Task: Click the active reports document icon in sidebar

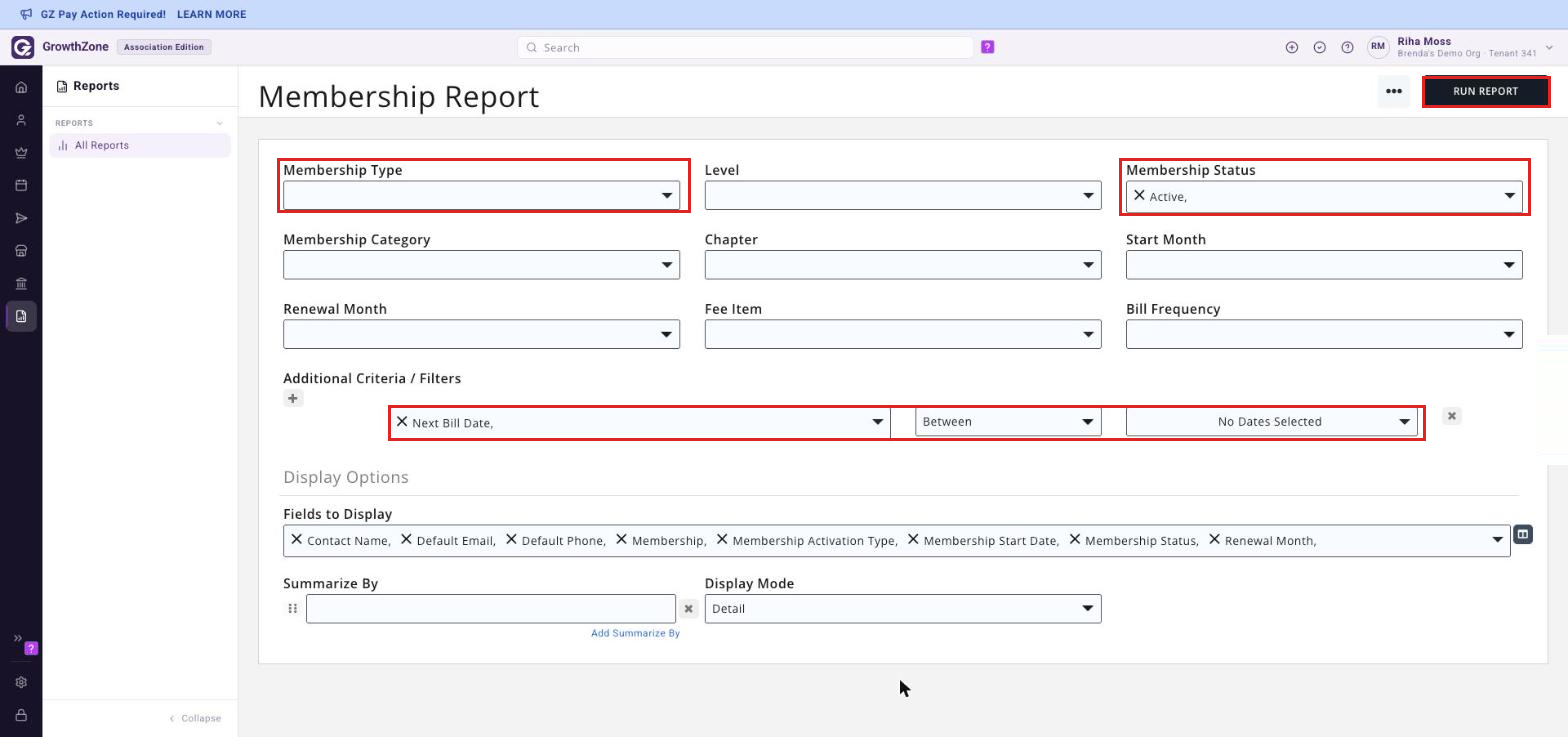Action: 21,316
